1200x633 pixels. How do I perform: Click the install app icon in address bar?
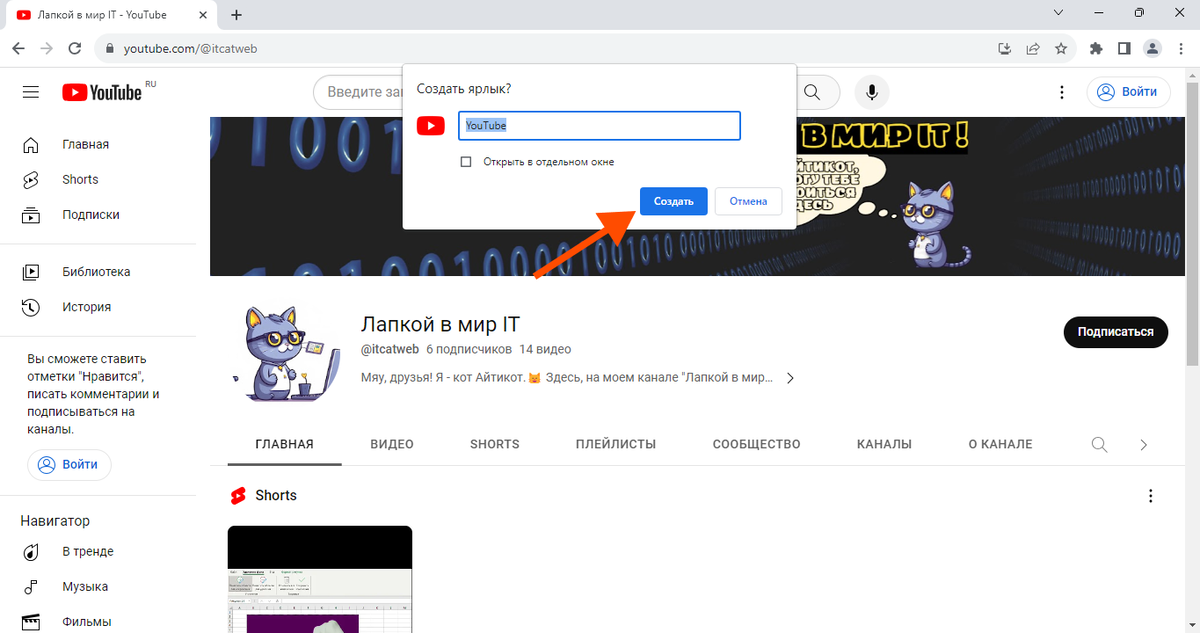tap(1005, 48)
